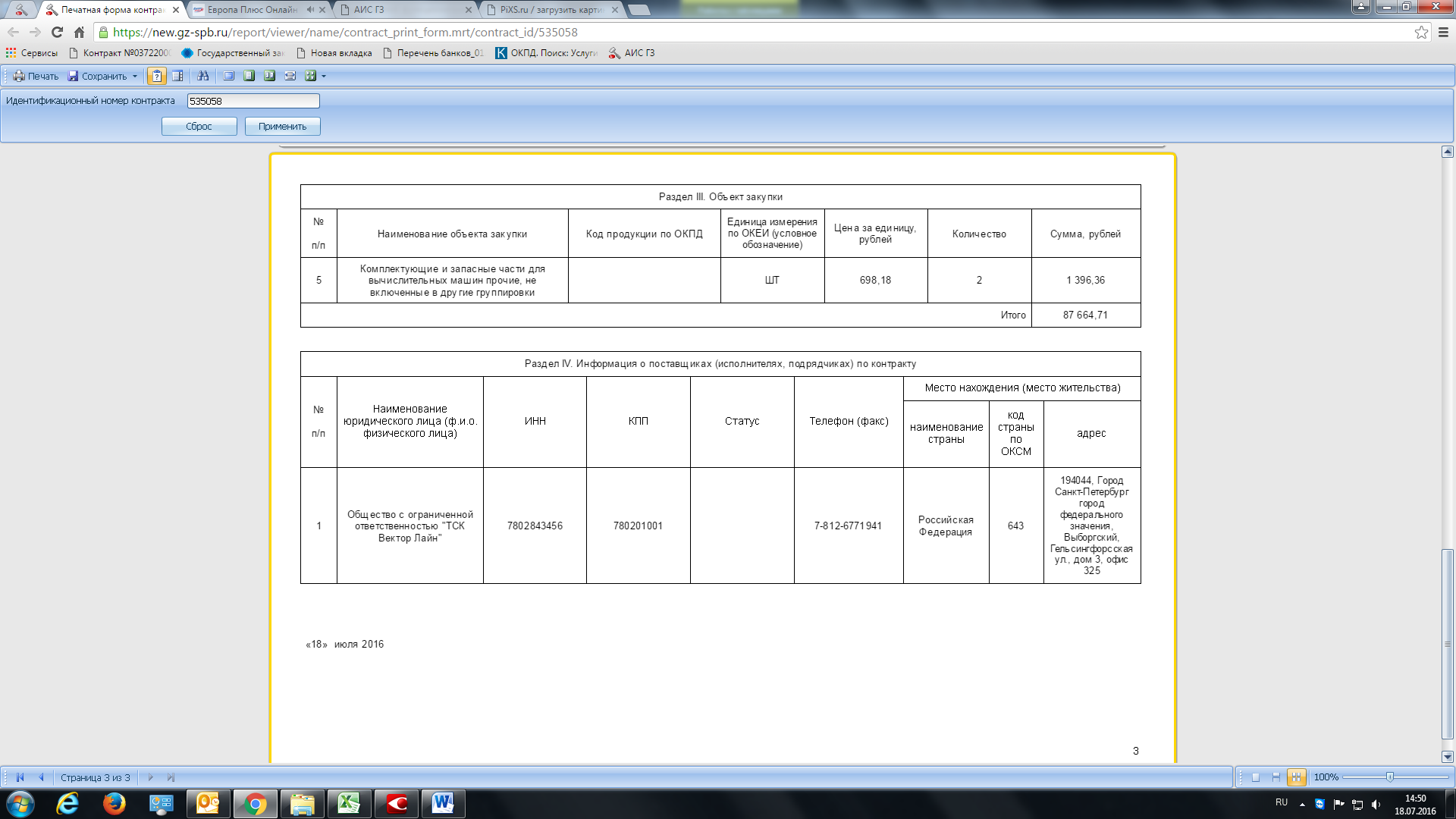This screenshot has width=1456, height=819.
Task: Open Новая вкладка bookmark
Action: pos(334,53)
